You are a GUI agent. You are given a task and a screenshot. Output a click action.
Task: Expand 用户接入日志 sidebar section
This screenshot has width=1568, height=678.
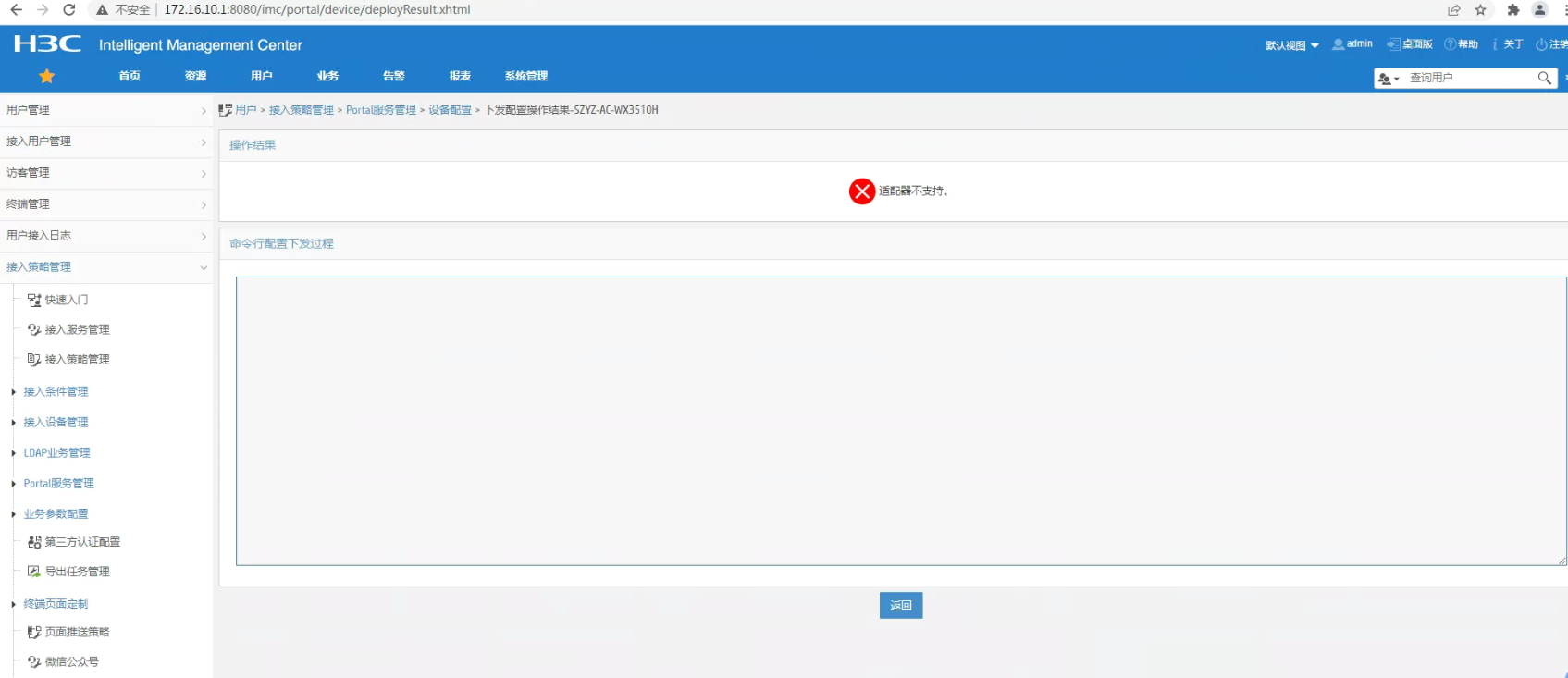coord(106,236)
